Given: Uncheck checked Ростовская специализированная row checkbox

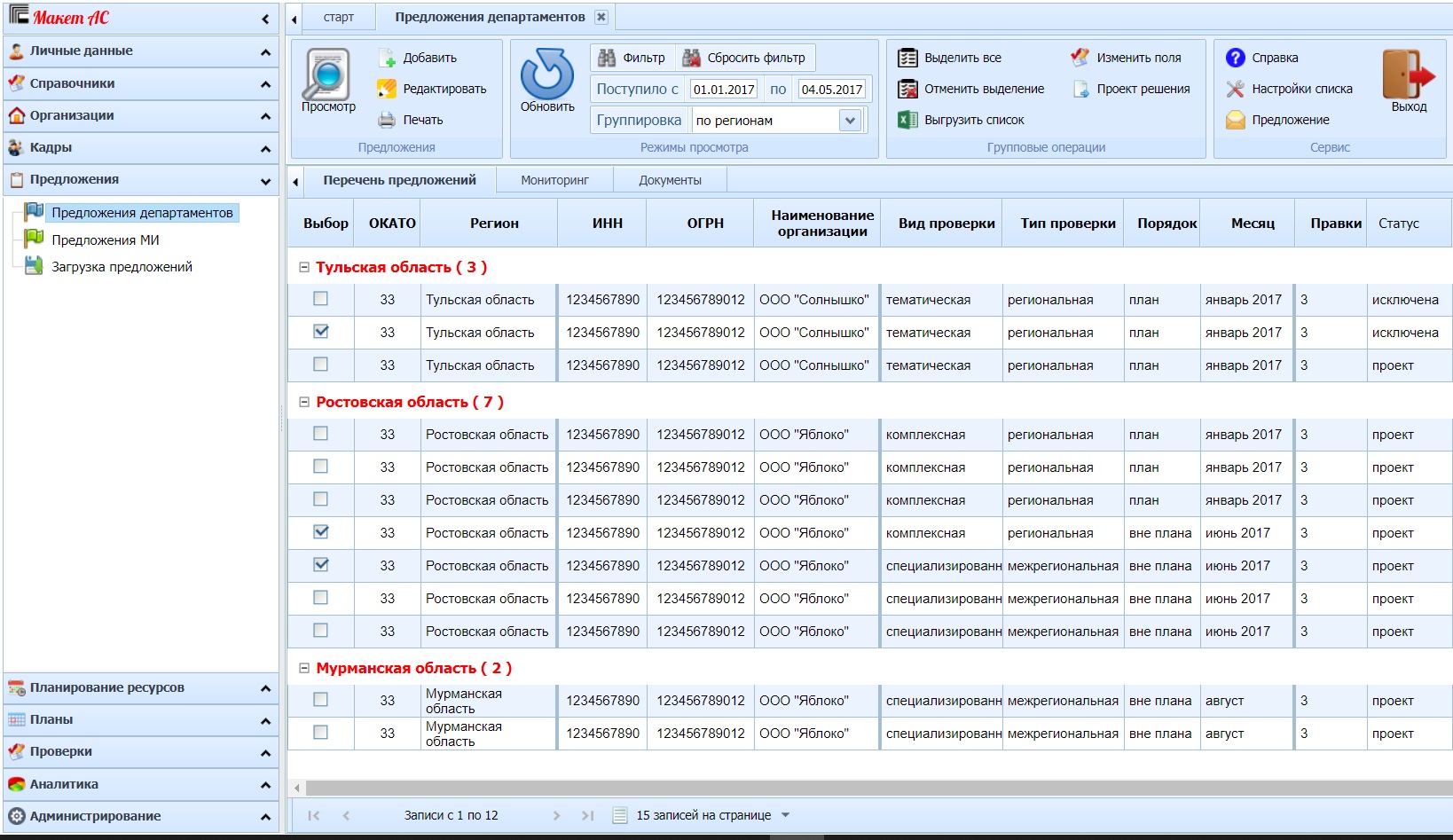Looking at the screenshot, I should click(320, 565).
